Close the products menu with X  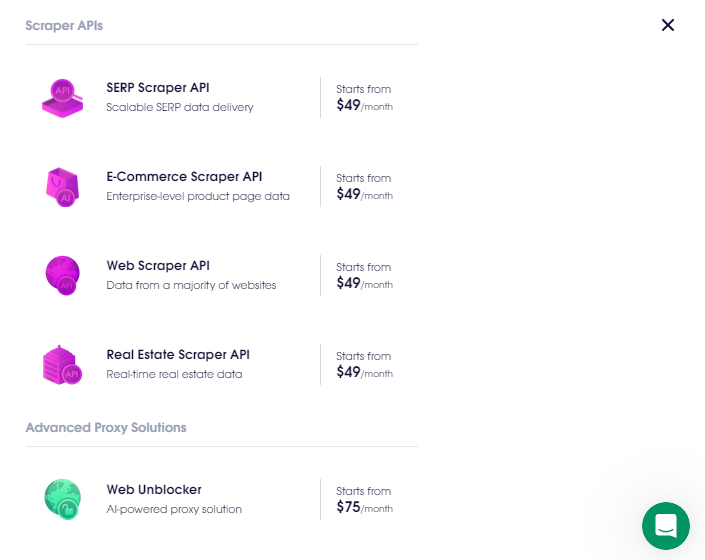(x=668, y=25)
